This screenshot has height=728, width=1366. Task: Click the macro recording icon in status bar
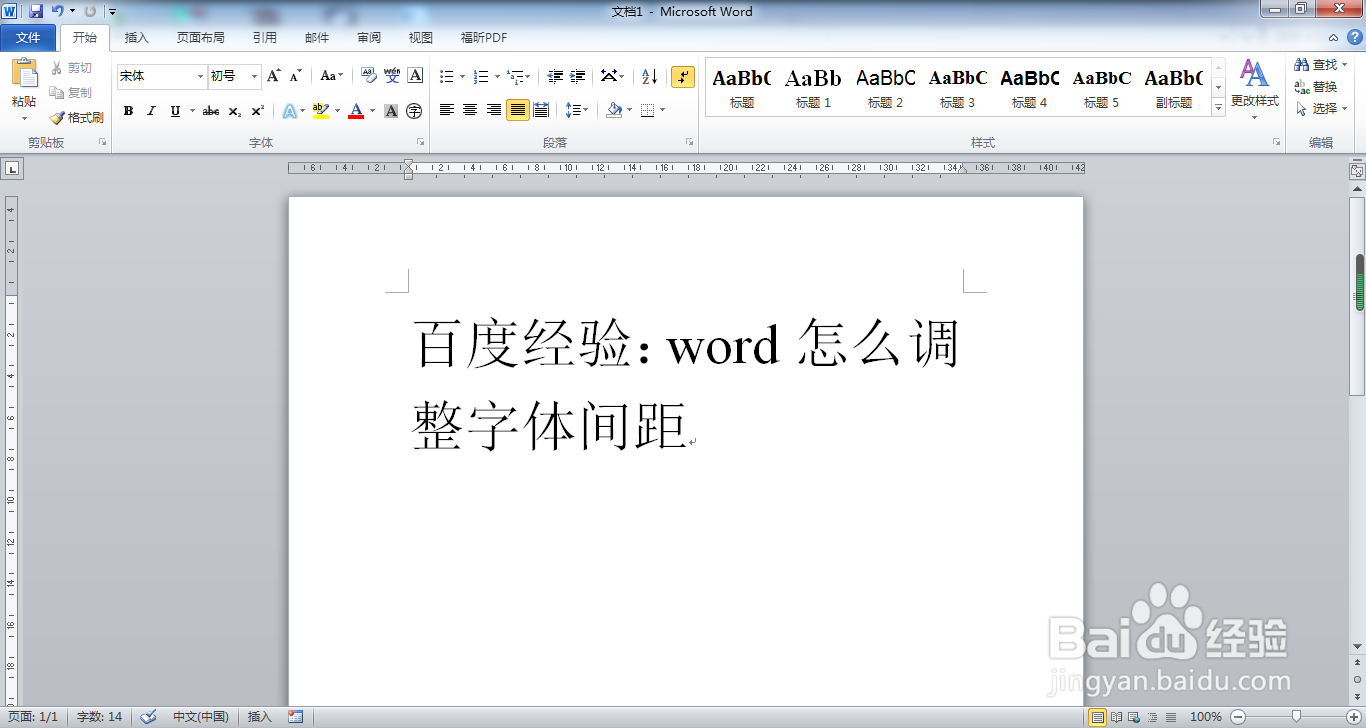pyautogui.click(x=295, y=717)
